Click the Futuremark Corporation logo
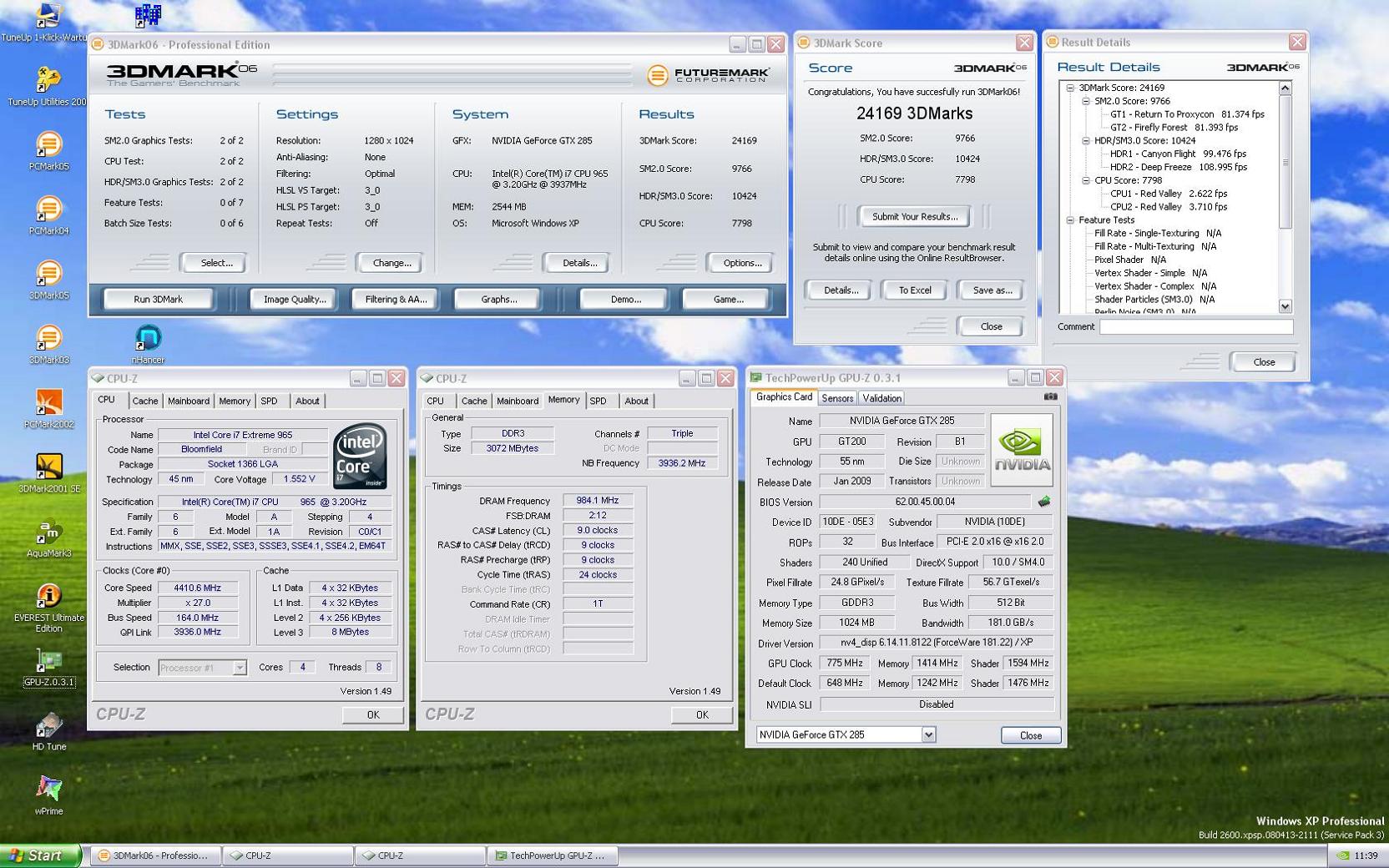This screenshot has width=1389, height=868. tap(708, 75)
